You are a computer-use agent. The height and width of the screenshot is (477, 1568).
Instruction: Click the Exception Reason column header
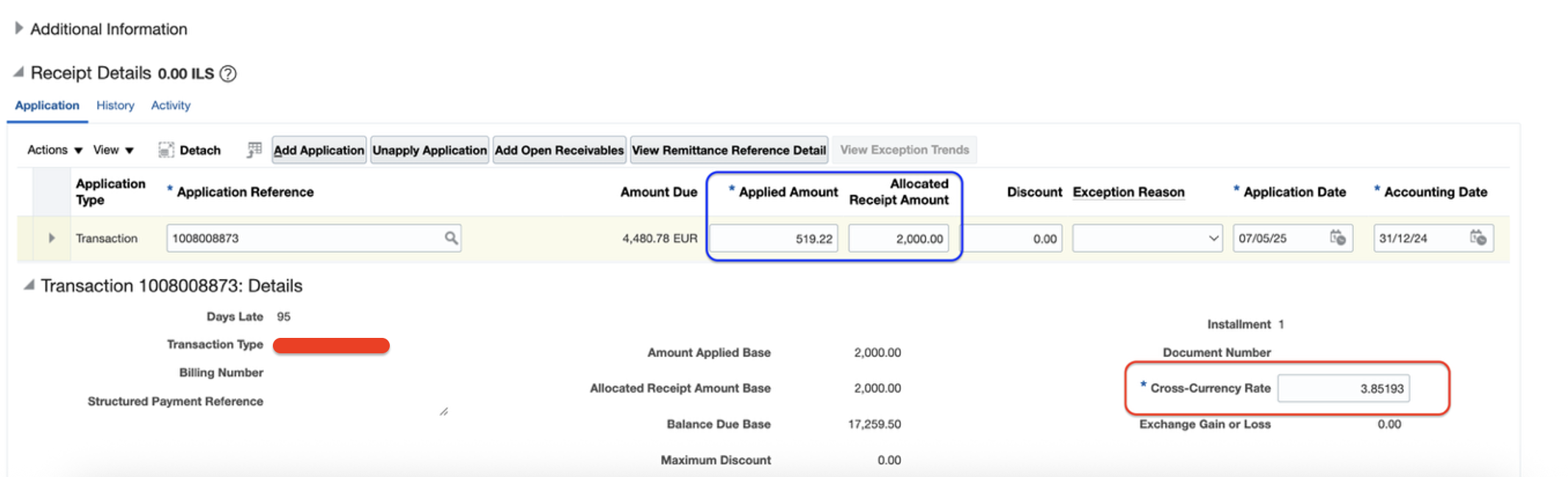pyautogui.click(x=1129, y=192)
